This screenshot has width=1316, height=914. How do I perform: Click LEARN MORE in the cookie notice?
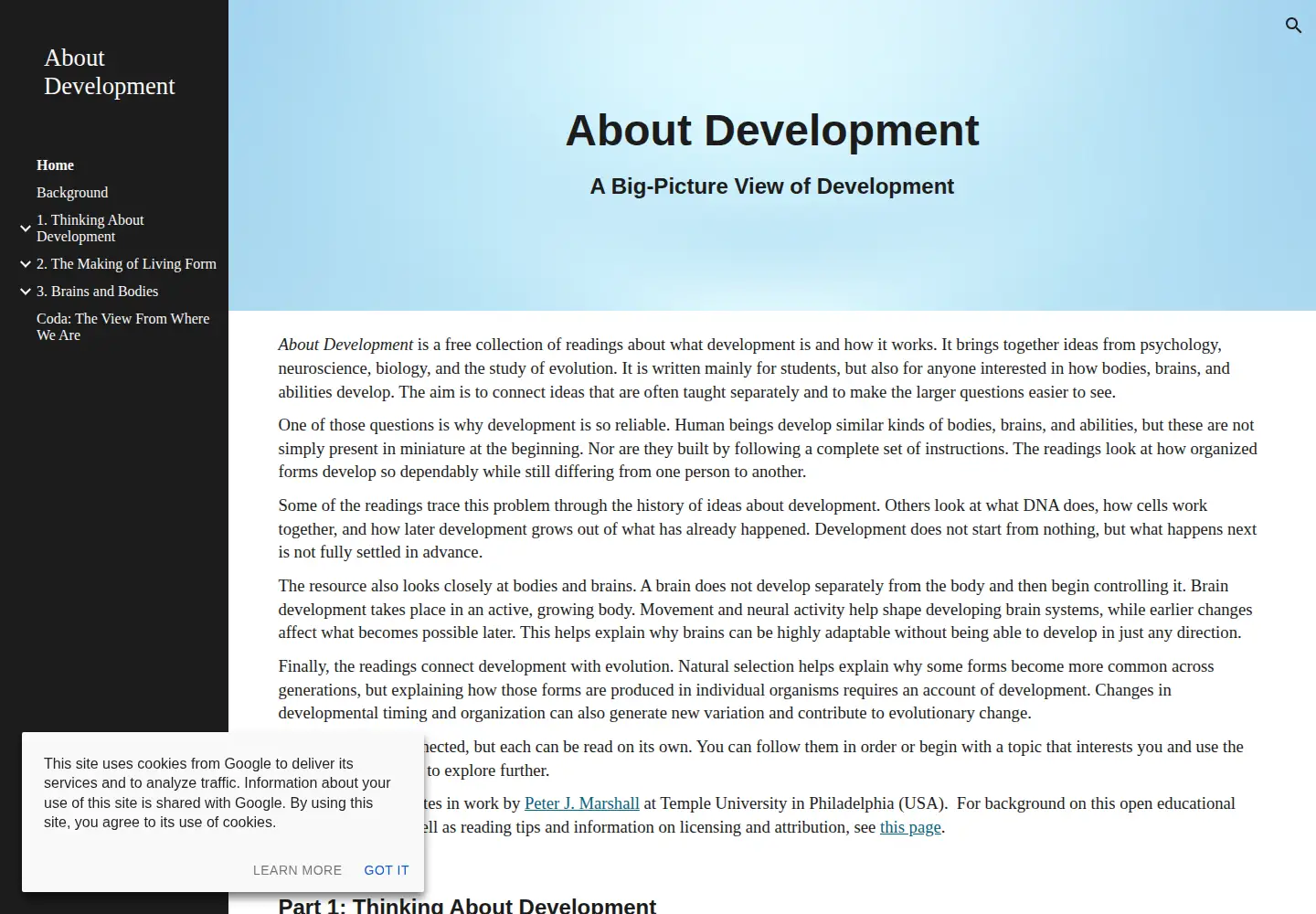[x=297, y=870]
